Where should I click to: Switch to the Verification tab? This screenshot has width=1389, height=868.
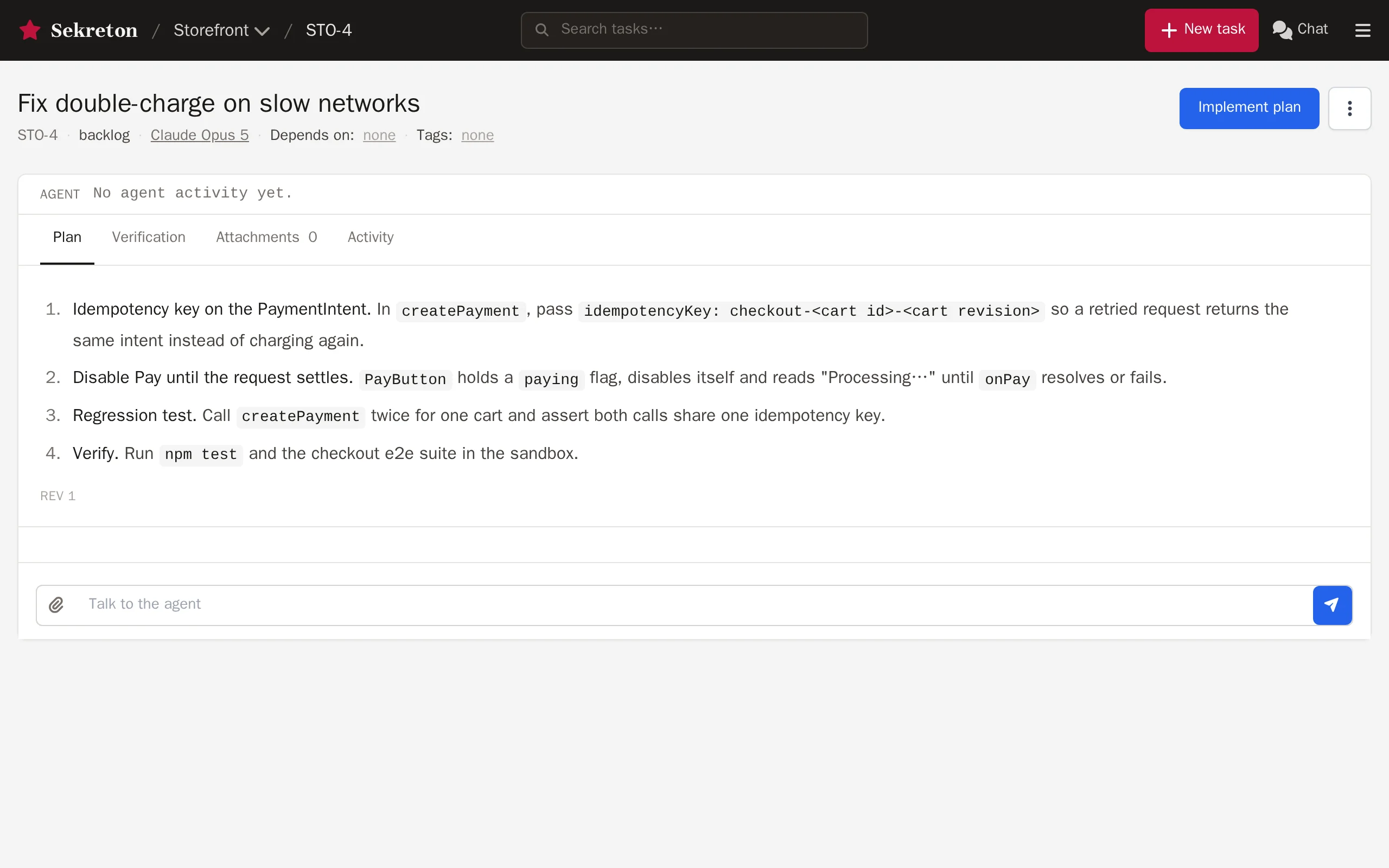149,237
